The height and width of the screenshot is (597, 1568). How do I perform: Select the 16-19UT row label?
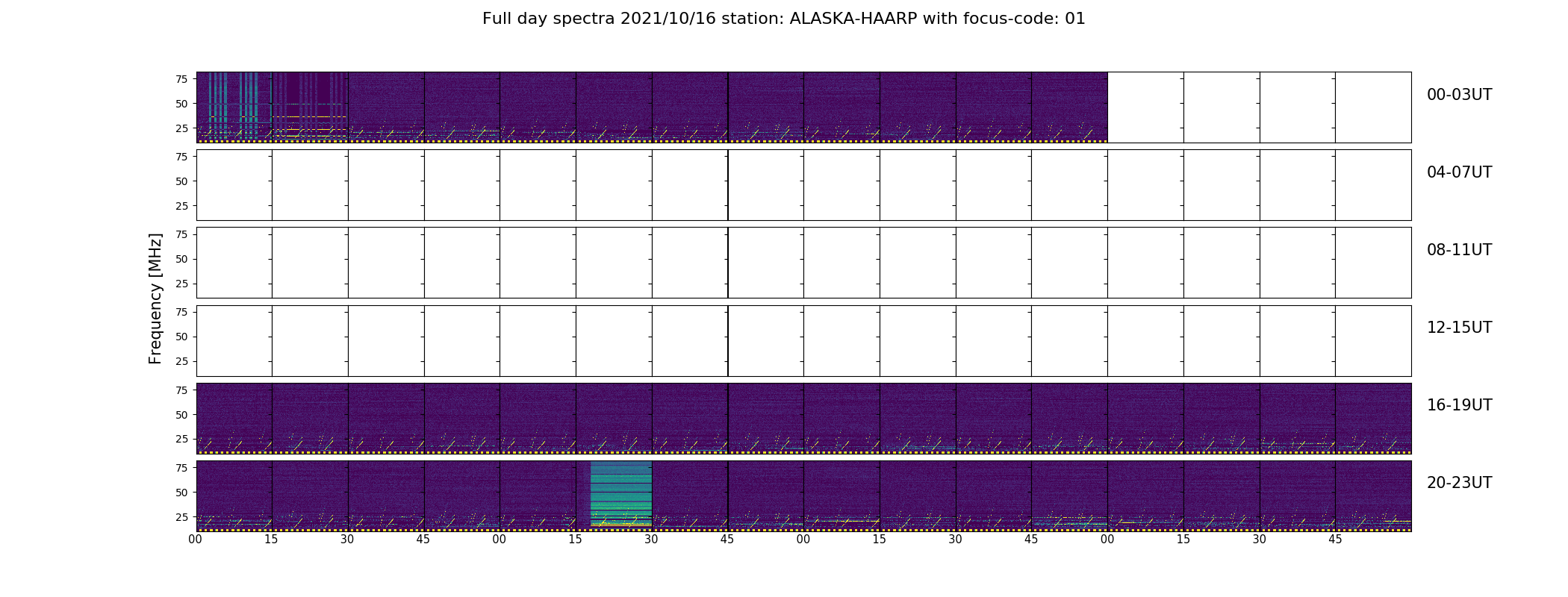(1459, 405)
